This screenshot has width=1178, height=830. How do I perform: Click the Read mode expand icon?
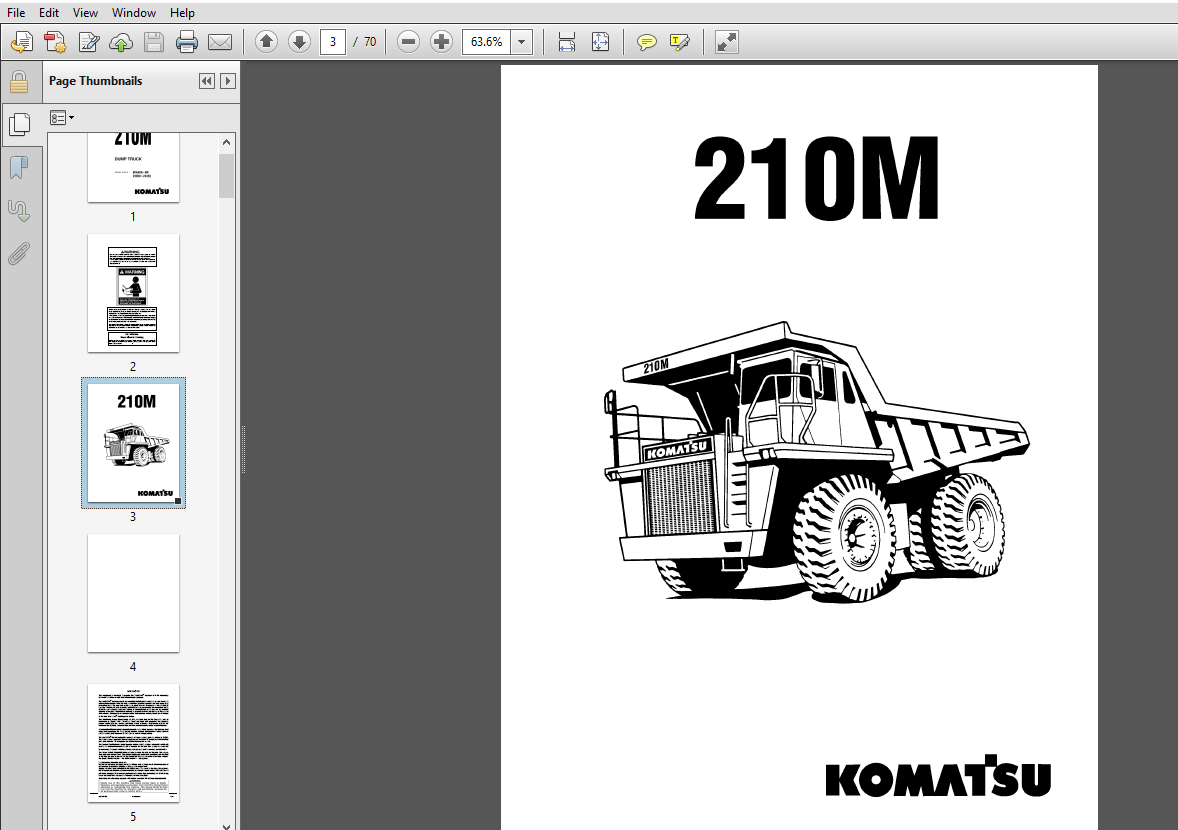(x=726, y=42)
